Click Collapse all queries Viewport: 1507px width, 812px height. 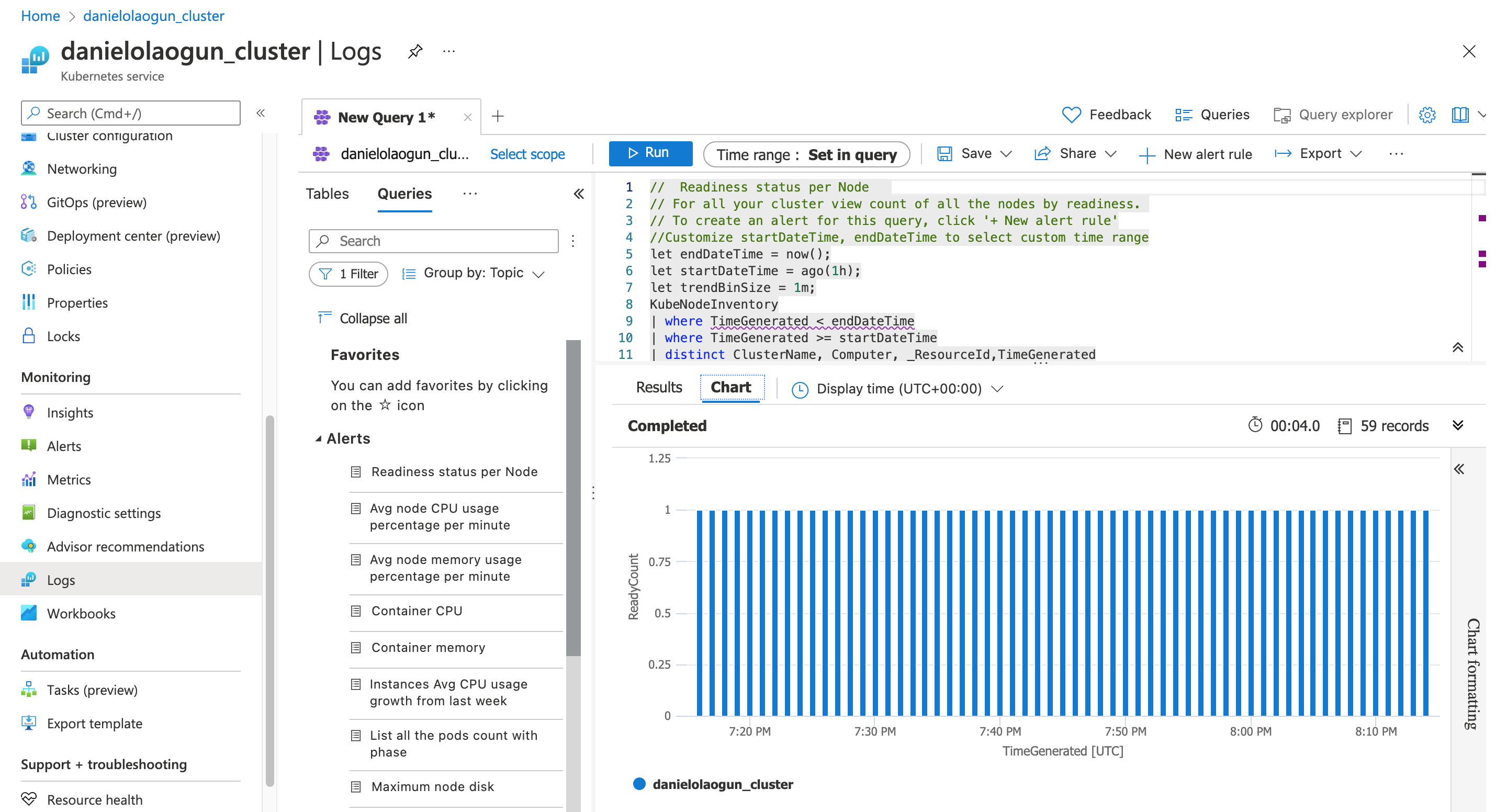click(362, 318)
